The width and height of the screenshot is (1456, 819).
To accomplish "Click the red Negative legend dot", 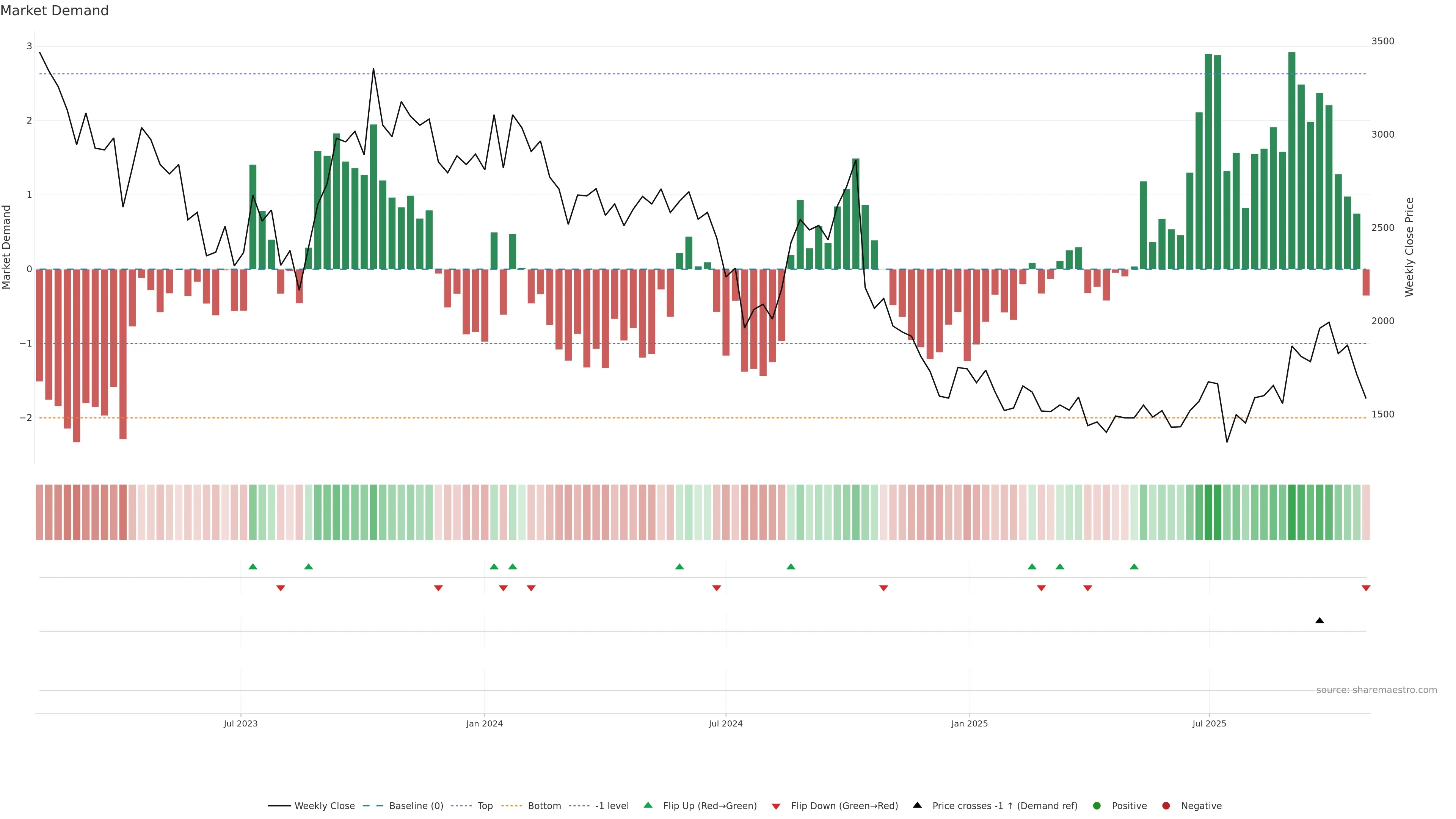I will tap(1166, 805).
